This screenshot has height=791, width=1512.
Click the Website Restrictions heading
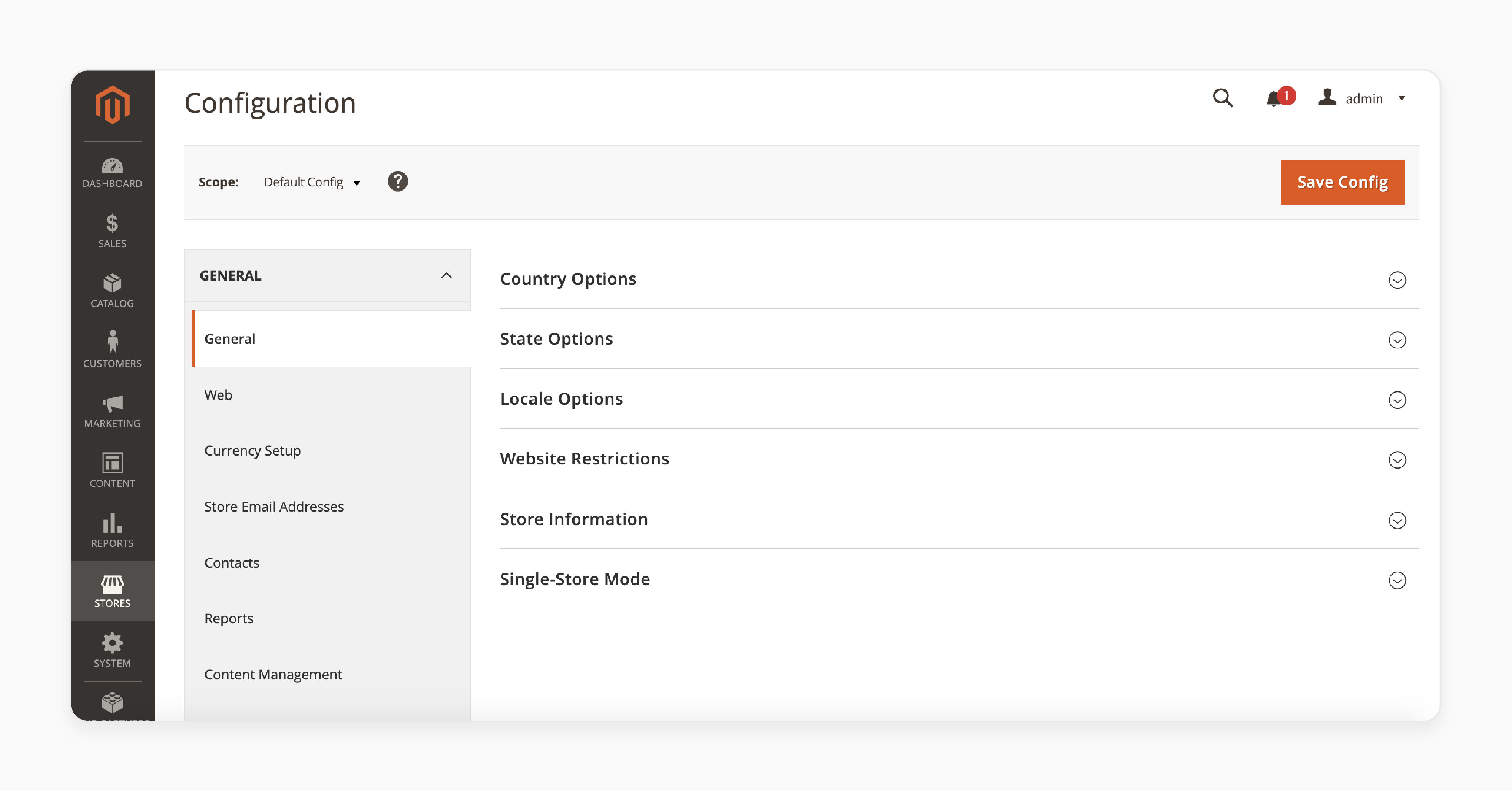[584, 459]
